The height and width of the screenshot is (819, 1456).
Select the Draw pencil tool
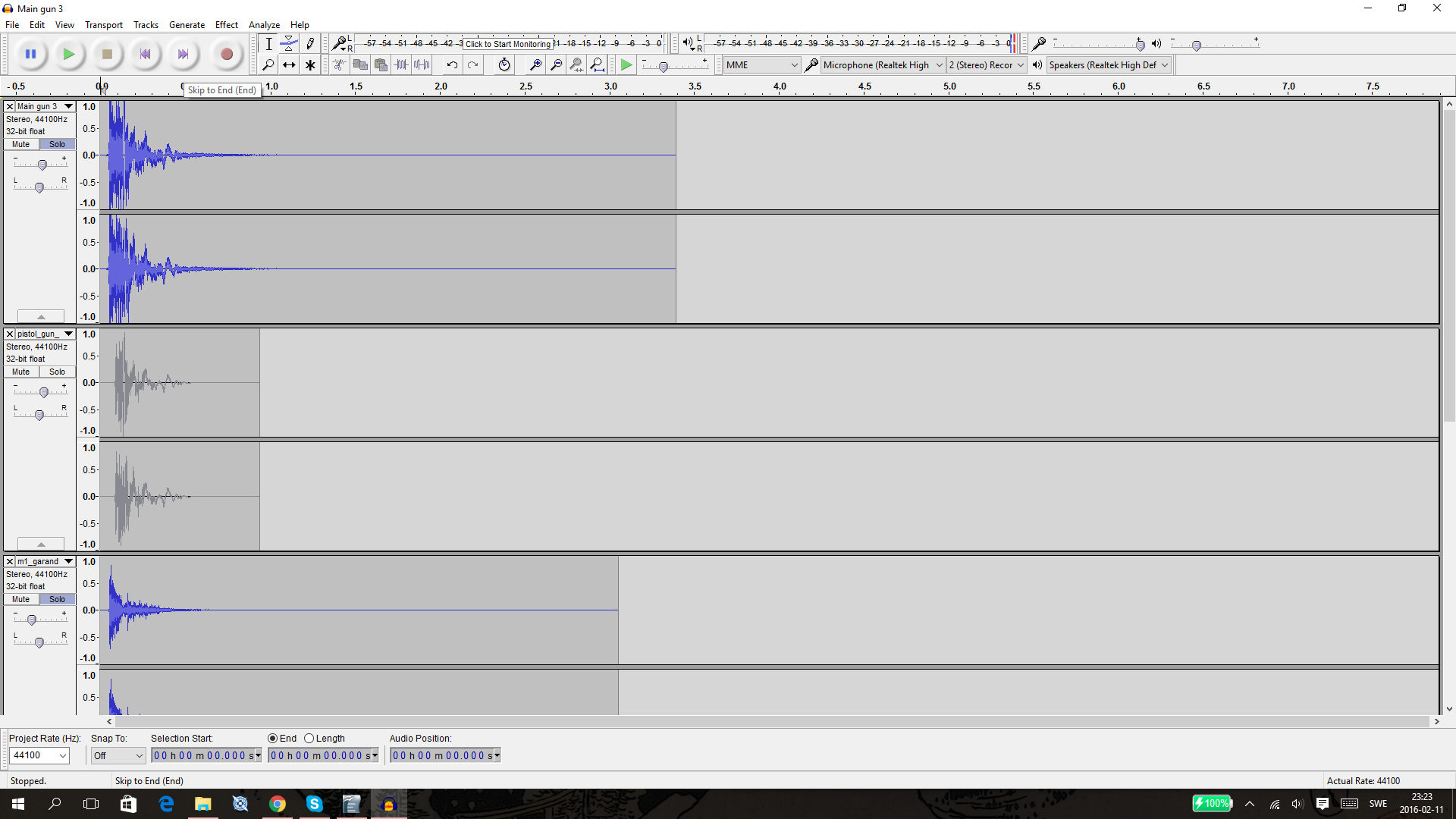pos(310,44)
